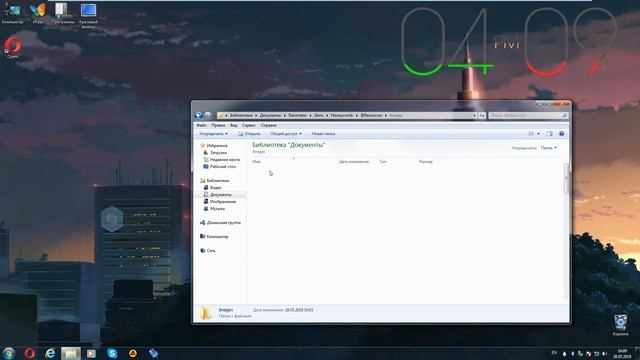Viewport: 640px width, 360px height.
Task: Open the monitor desktop icon next to Программы
Action: click(88, 16)
